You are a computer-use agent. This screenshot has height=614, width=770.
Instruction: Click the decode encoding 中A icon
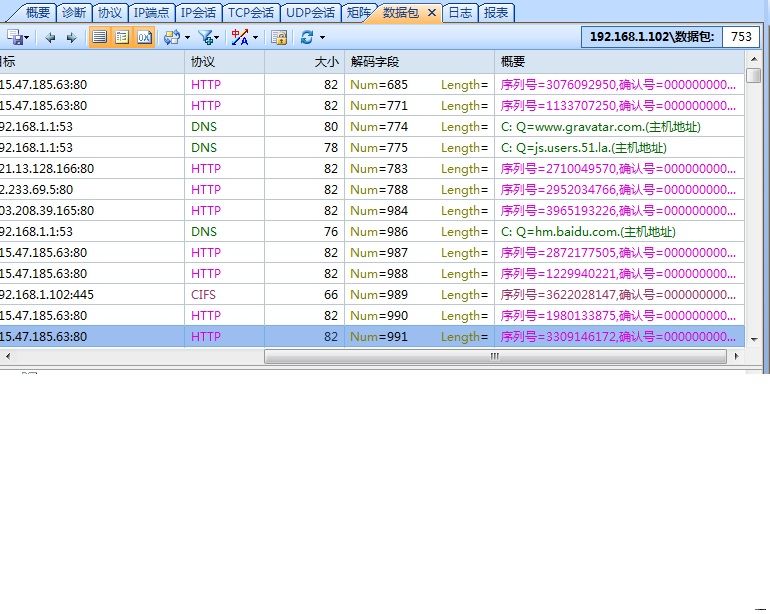coord(240,37)
